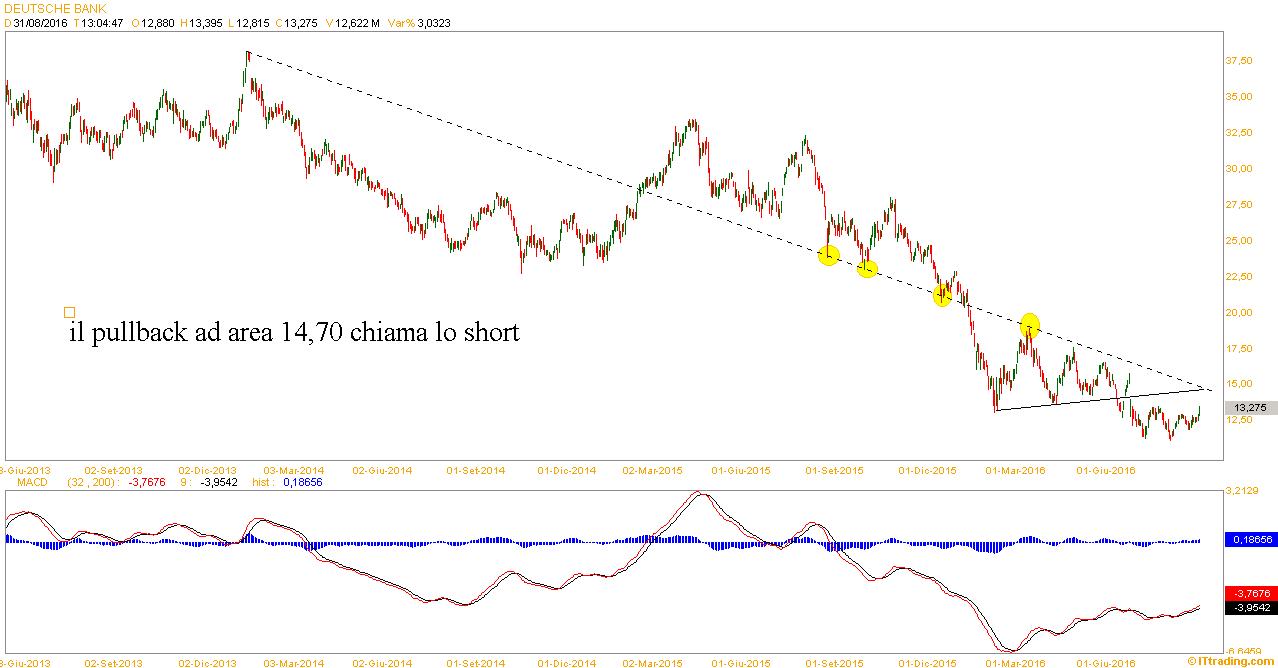1278x668 pixels.
Task: Click the black signal value tag -3,9542
Action: pos(1250,607)
